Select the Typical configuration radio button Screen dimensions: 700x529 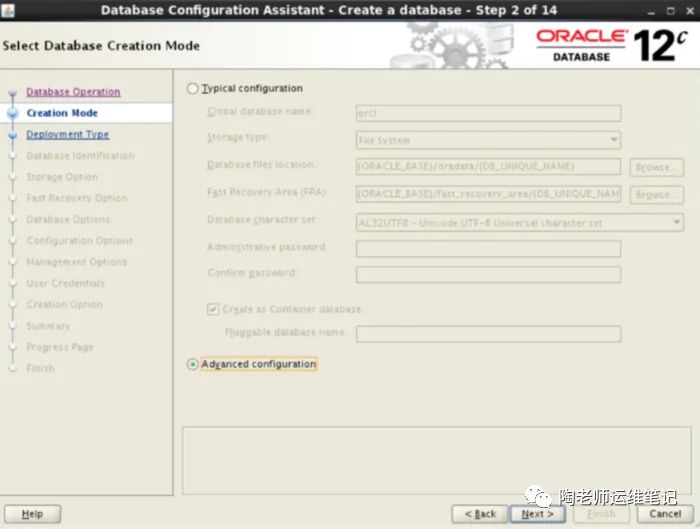pyautogui.click(x=192, y=88)
